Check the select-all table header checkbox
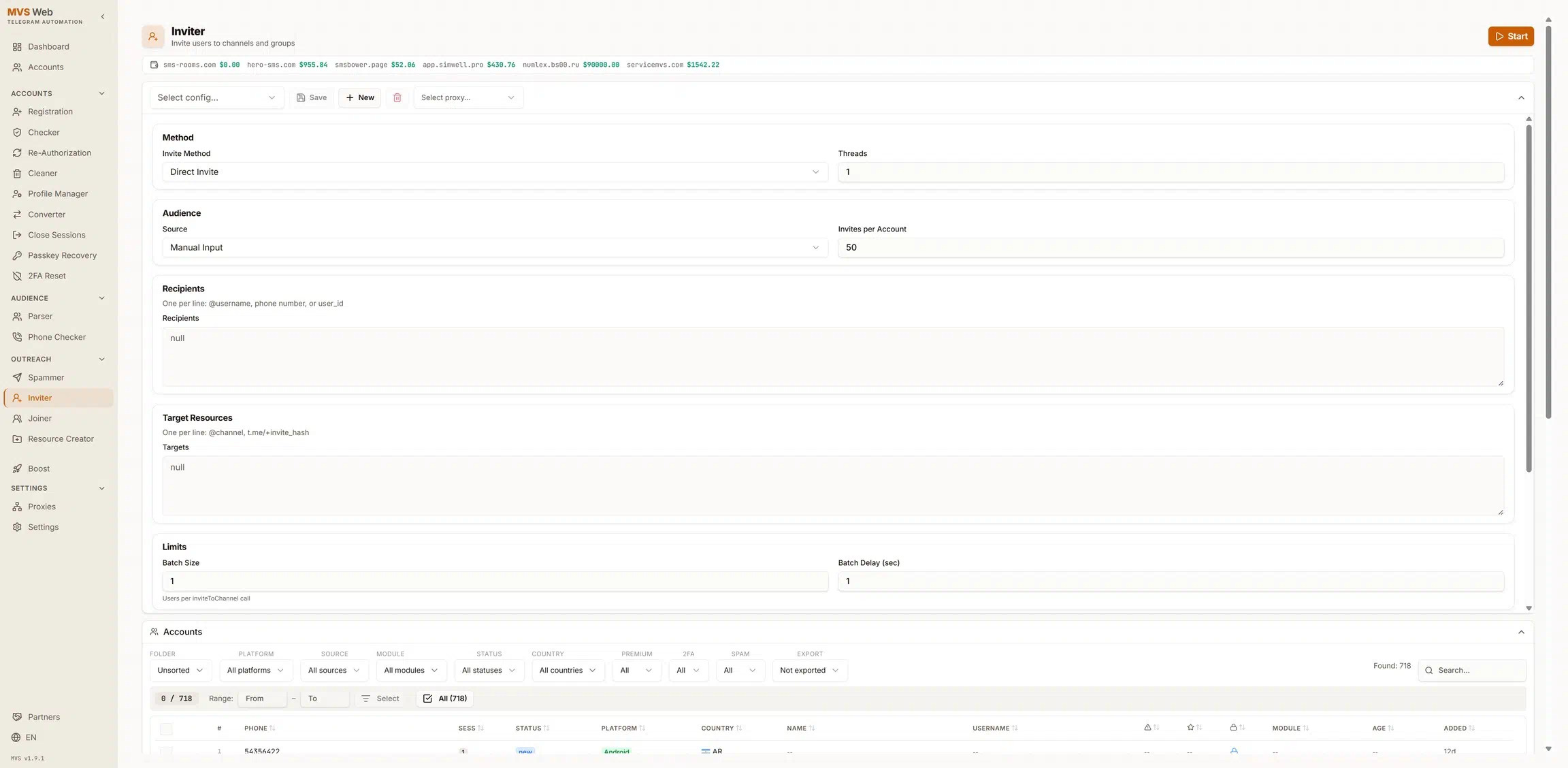The image size is (1568, 768). (x=166, y=729)
